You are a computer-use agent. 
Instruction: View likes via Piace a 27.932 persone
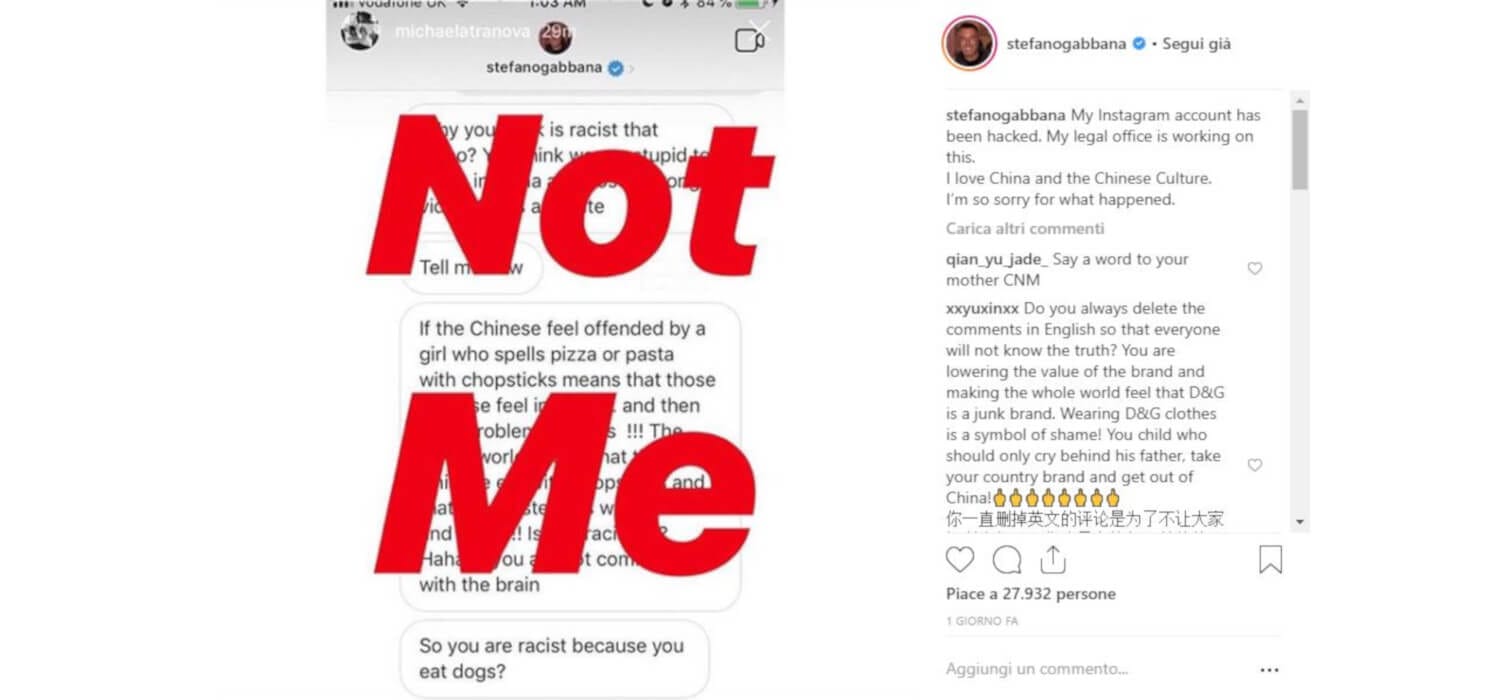[1030, 594]
